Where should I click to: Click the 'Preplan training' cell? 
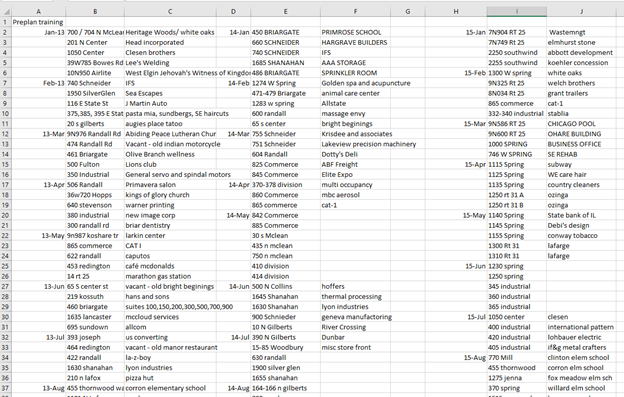click(38, 22)
